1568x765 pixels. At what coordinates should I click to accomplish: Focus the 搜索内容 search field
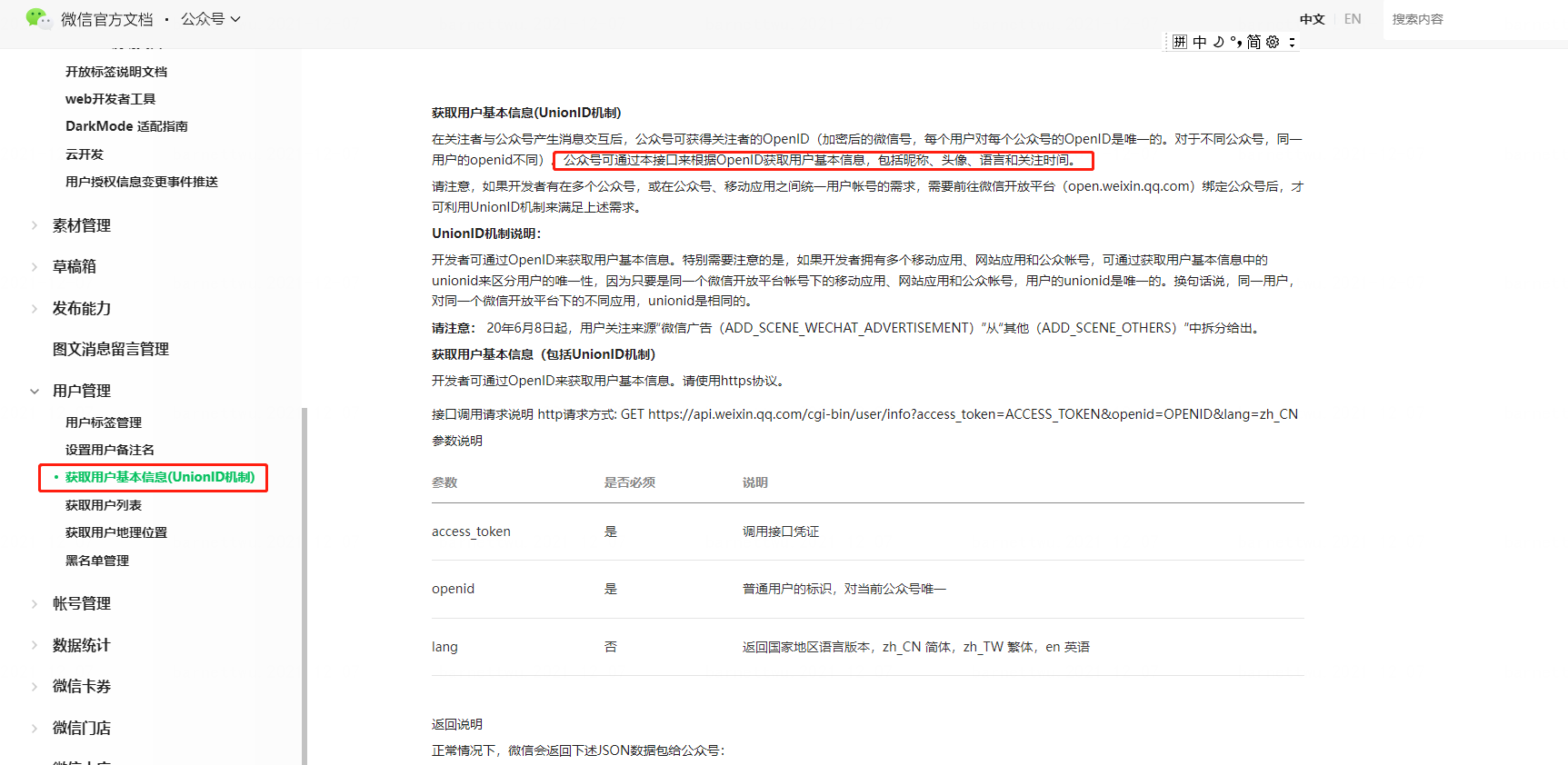(x=1474, y=19)
